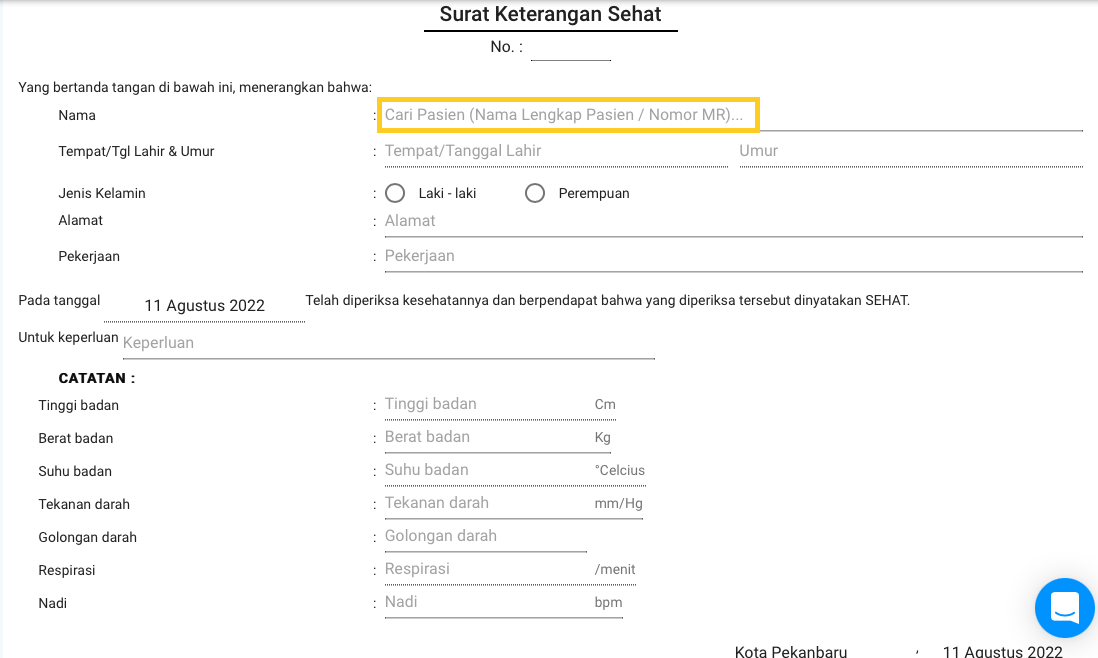Click the Surat Keterangan Sehat title

point(550,14)
